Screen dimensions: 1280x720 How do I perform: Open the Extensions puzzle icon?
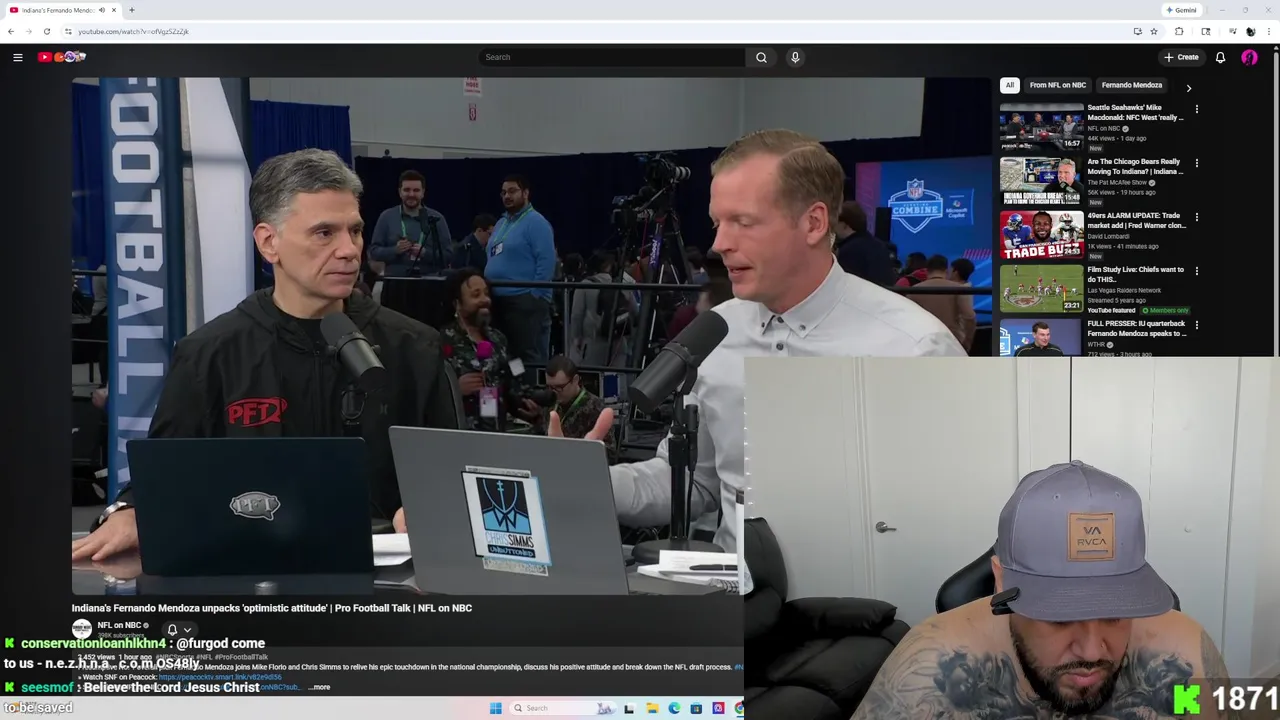click(1179, 31)
